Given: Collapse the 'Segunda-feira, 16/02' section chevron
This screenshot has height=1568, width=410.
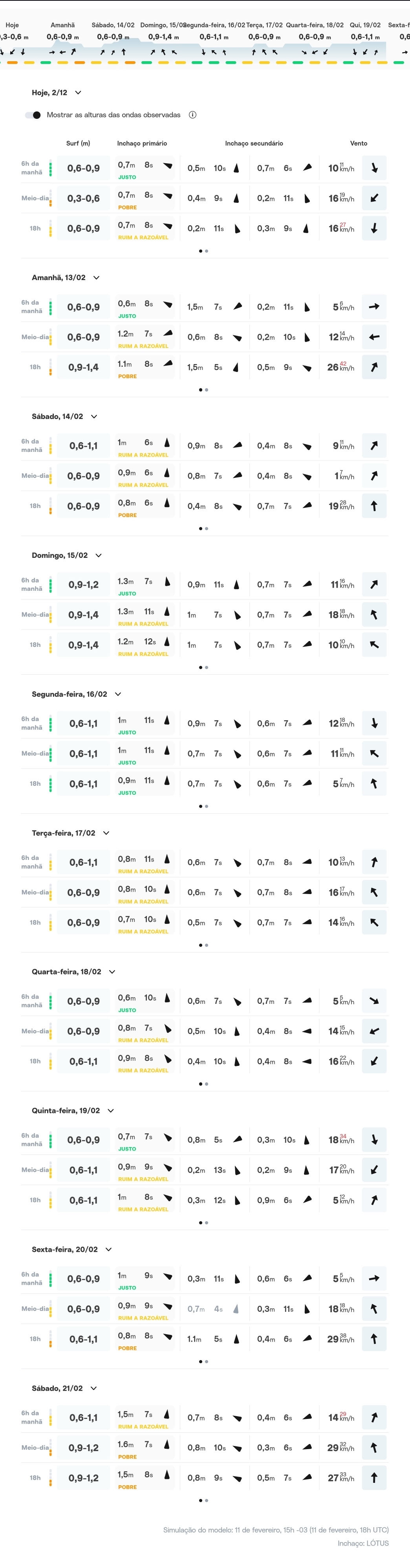Looking at the screenshot, I should tap(118, 694).
